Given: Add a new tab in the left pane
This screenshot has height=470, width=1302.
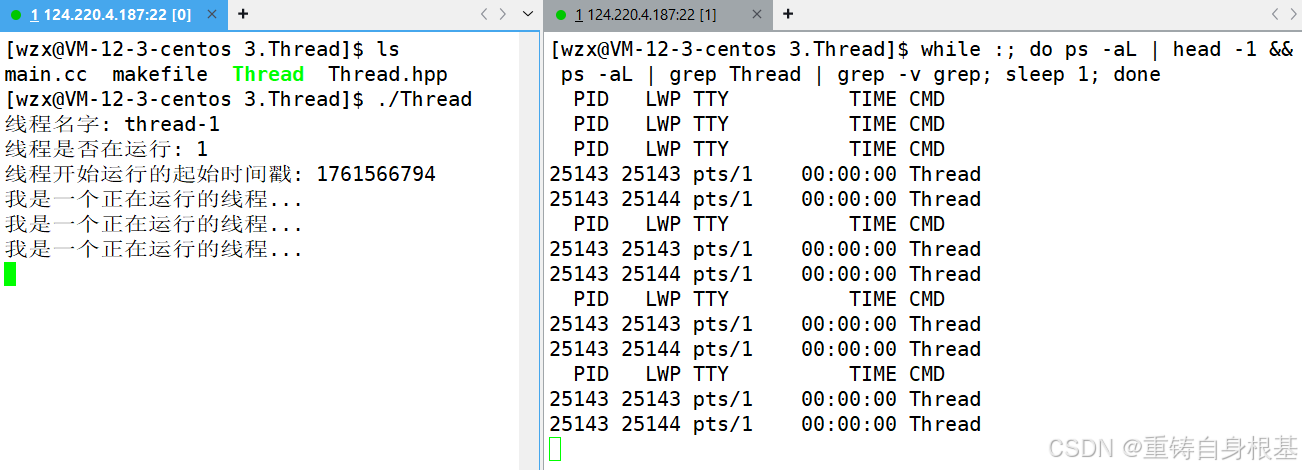Looking at the screenshot, I should pos(243,14).
